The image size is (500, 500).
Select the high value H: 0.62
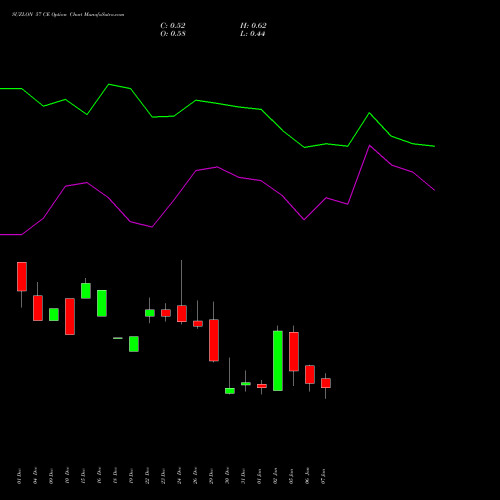click(x=253, y=26)
